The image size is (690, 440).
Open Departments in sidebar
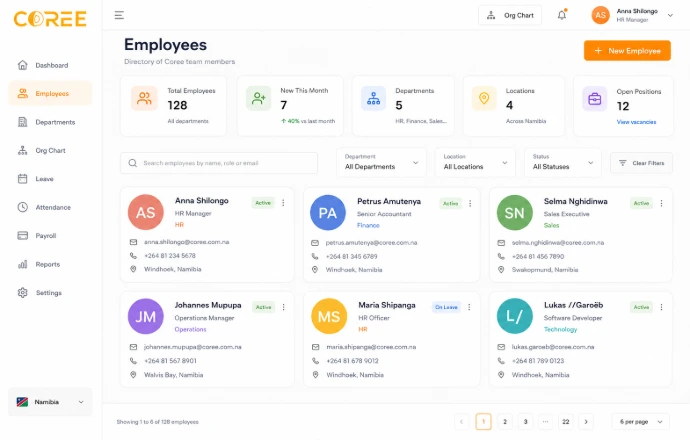tap(50, 122)
